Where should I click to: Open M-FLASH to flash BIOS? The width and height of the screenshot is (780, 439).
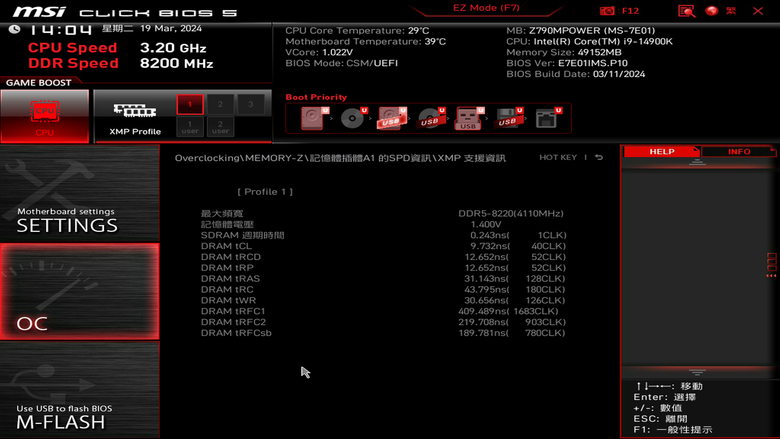80,390
